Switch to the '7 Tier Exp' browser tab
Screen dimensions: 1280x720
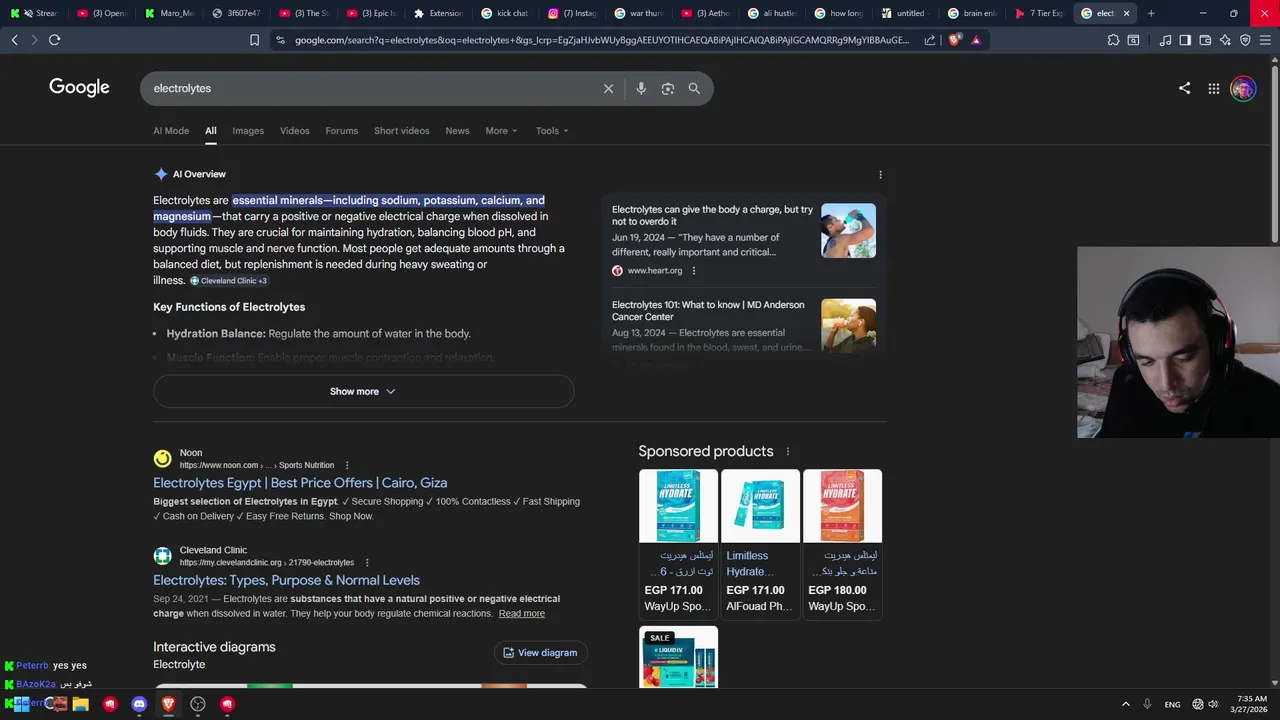[x=1039, y=13]
